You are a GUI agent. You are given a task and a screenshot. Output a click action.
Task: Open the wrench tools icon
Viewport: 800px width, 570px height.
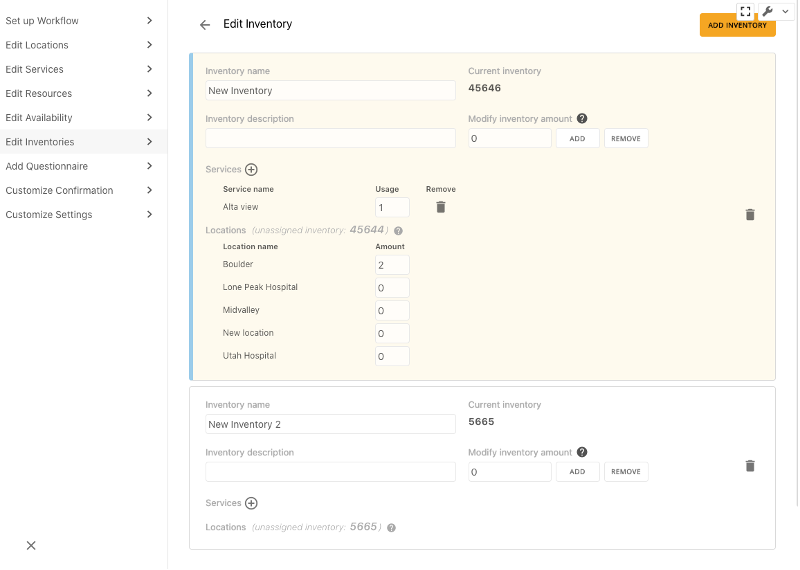coord(768,11)
